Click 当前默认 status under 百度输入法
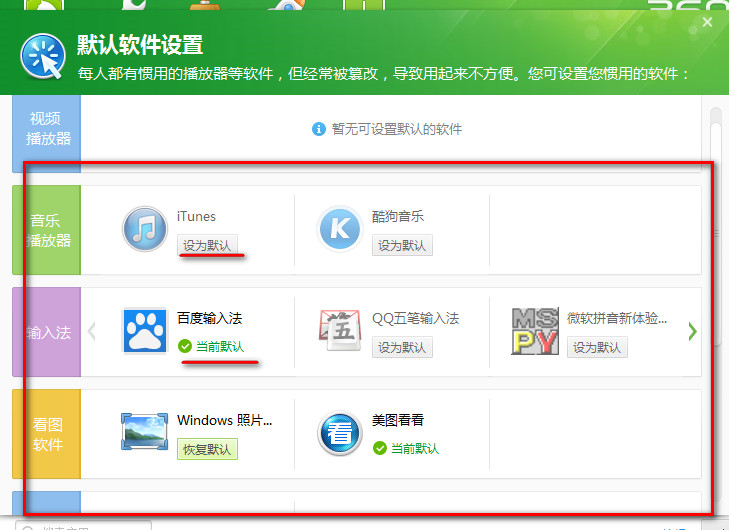Screen dimensions: 729x530 [x=220, y=346]
